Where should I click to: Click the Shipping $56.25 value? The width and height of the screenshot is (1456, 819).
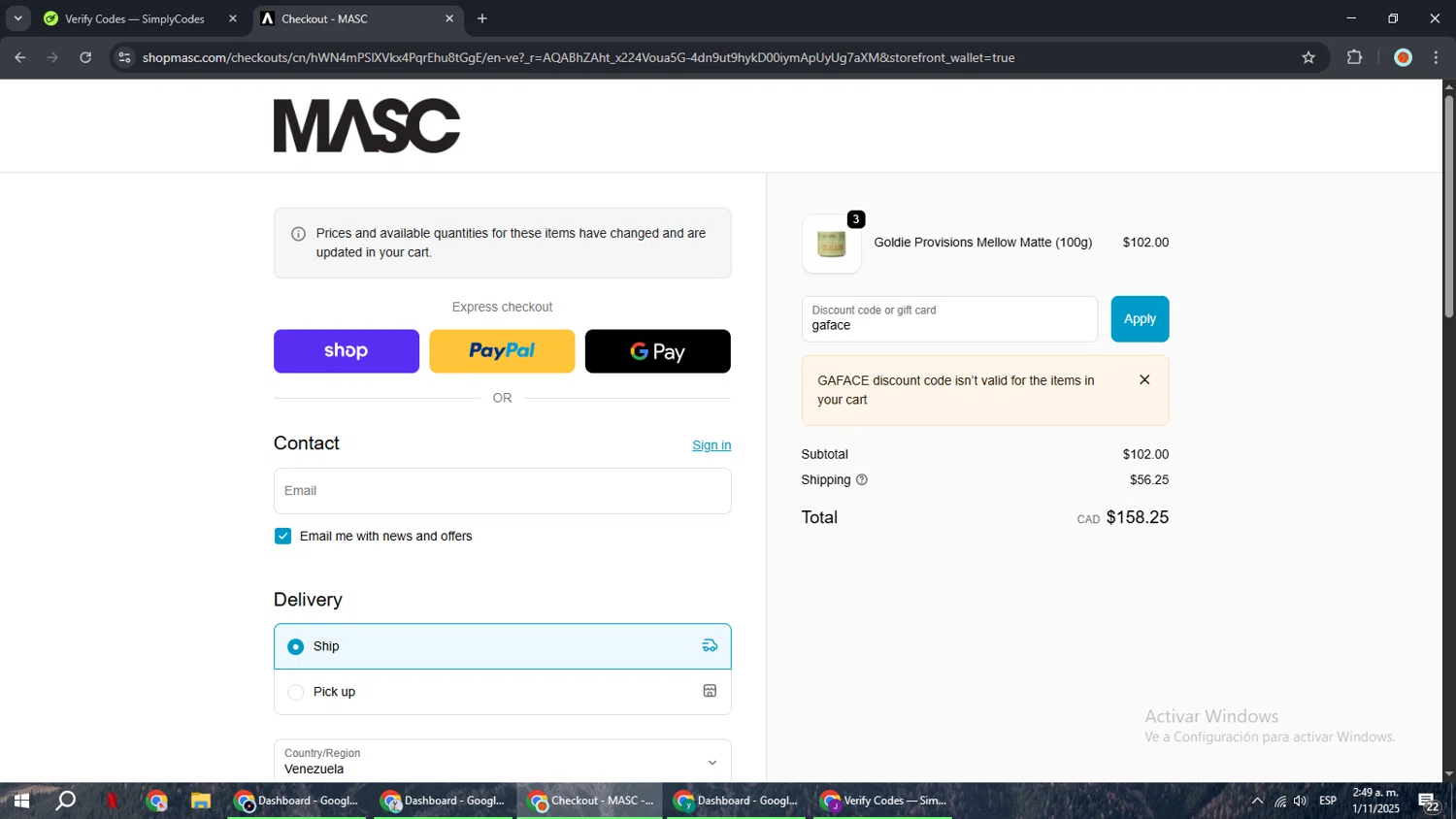pyautogui.click(x=1149, y=479)
